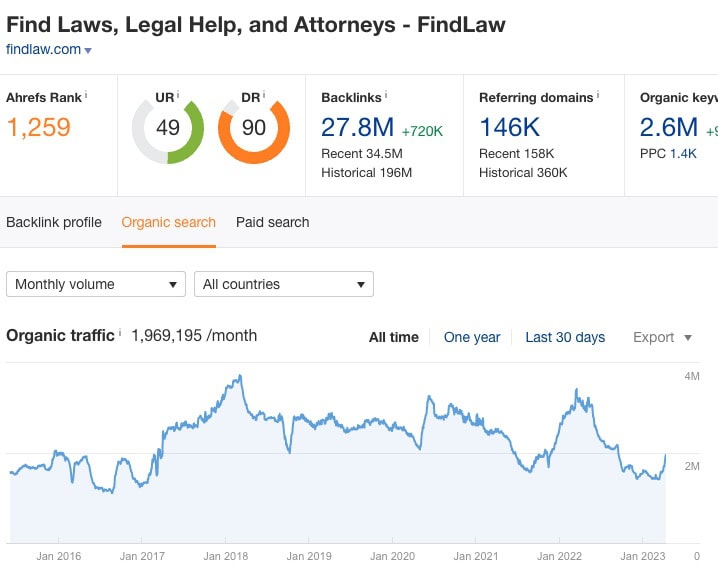Show the Last 30 days range
The width and height of the screenshot is (718, 569).
(x=565, y=337)
